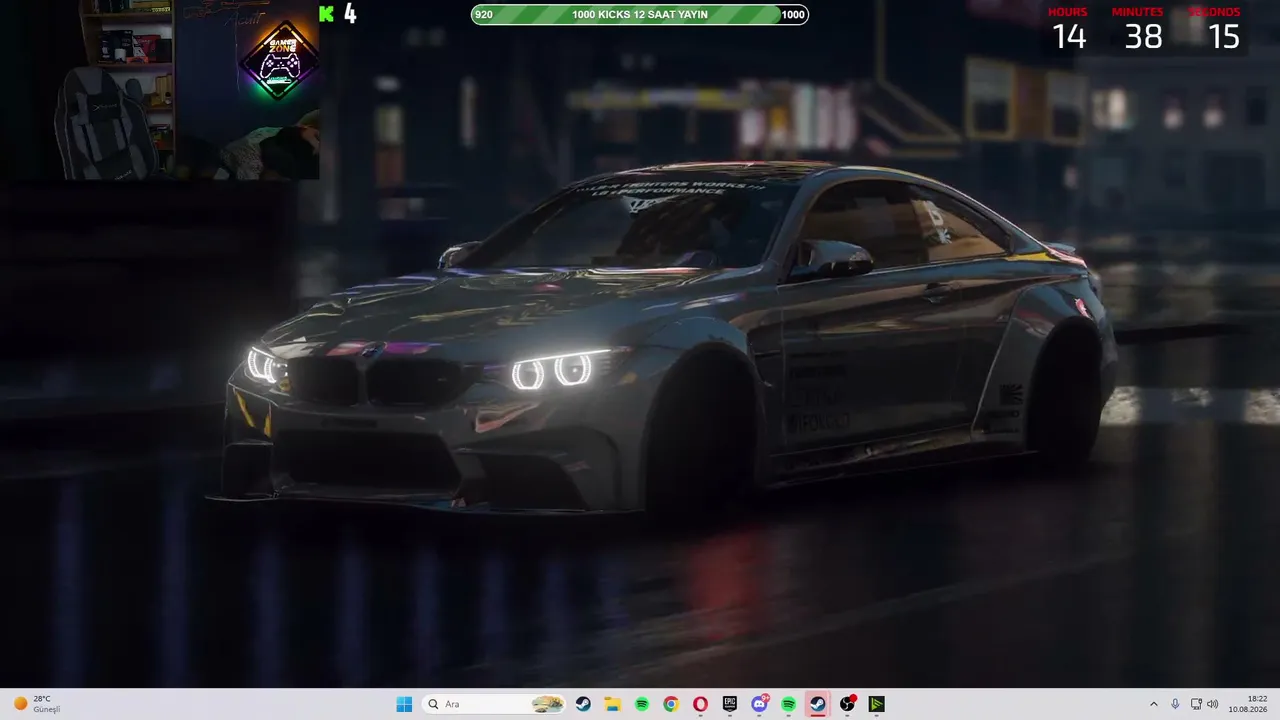Click the HOURS value 14 on the timer
The width and height of the screenshot is (1280, 720).
pyautogui.click(x=1068, y=37)
